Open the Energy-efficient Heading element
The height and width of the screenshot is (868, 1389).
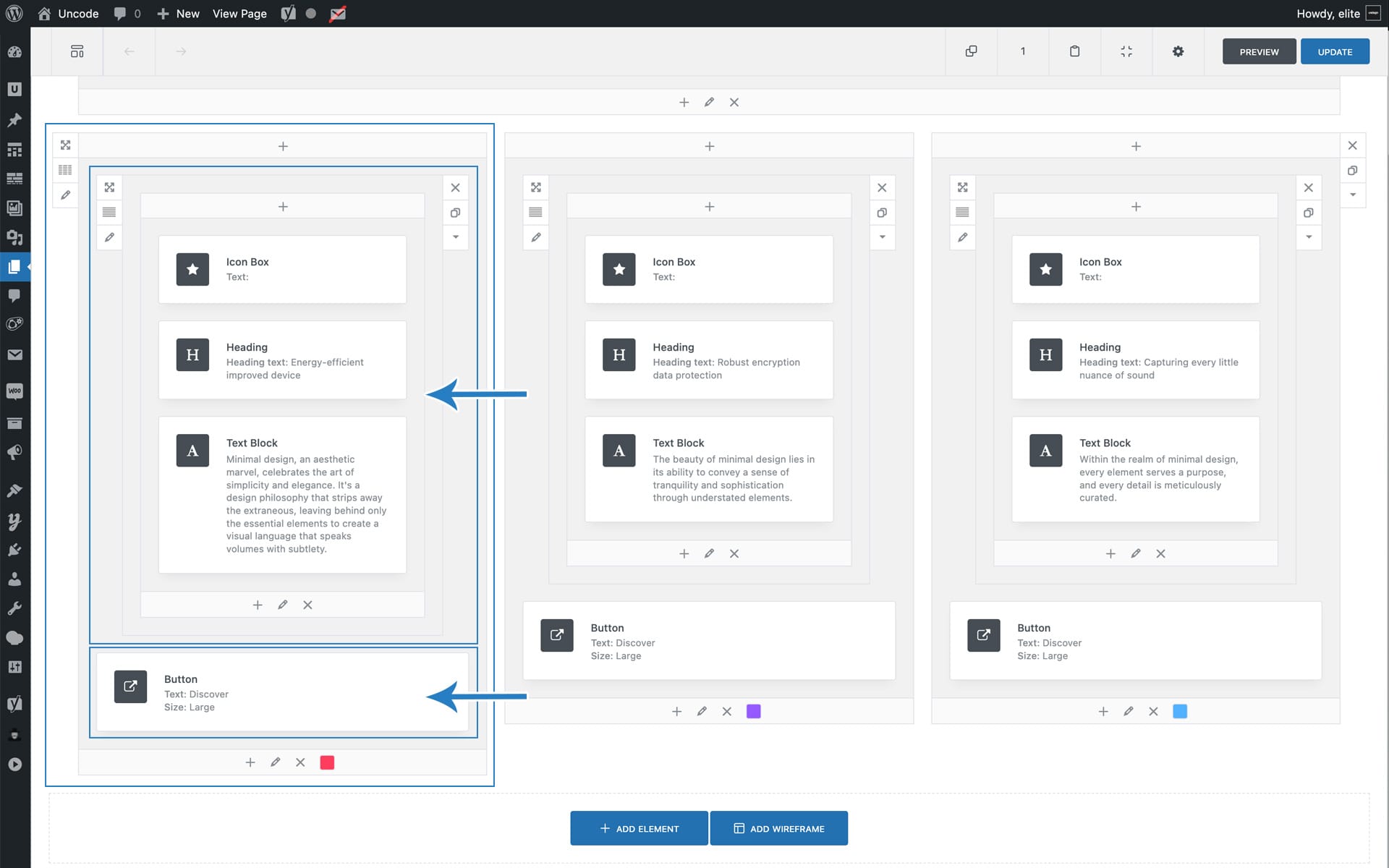tap(282, 360)
